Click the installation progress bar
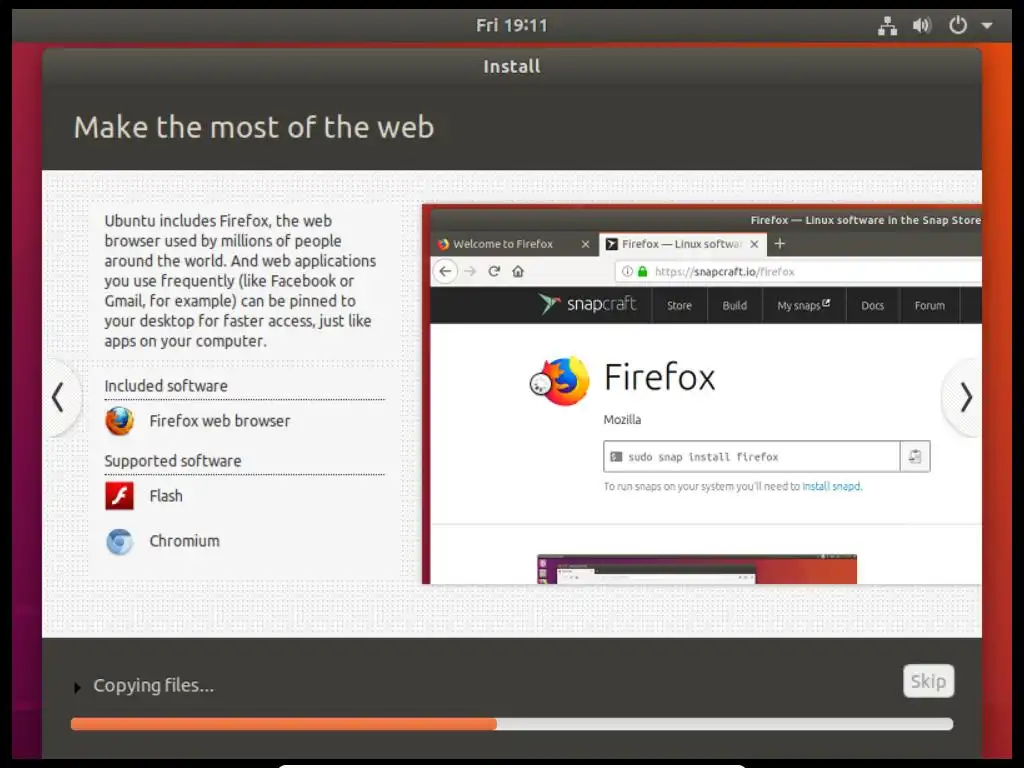Viewport: 1024px width, 768px height. 511,724
